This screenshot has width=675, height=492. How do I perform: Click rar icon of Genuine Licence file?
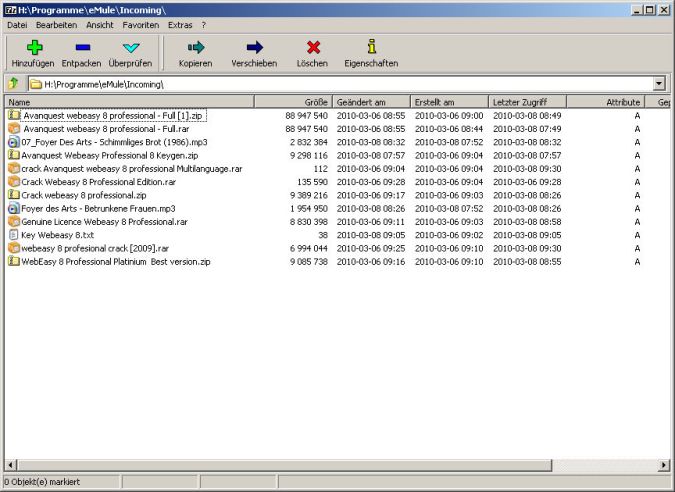tap(14, 222)
